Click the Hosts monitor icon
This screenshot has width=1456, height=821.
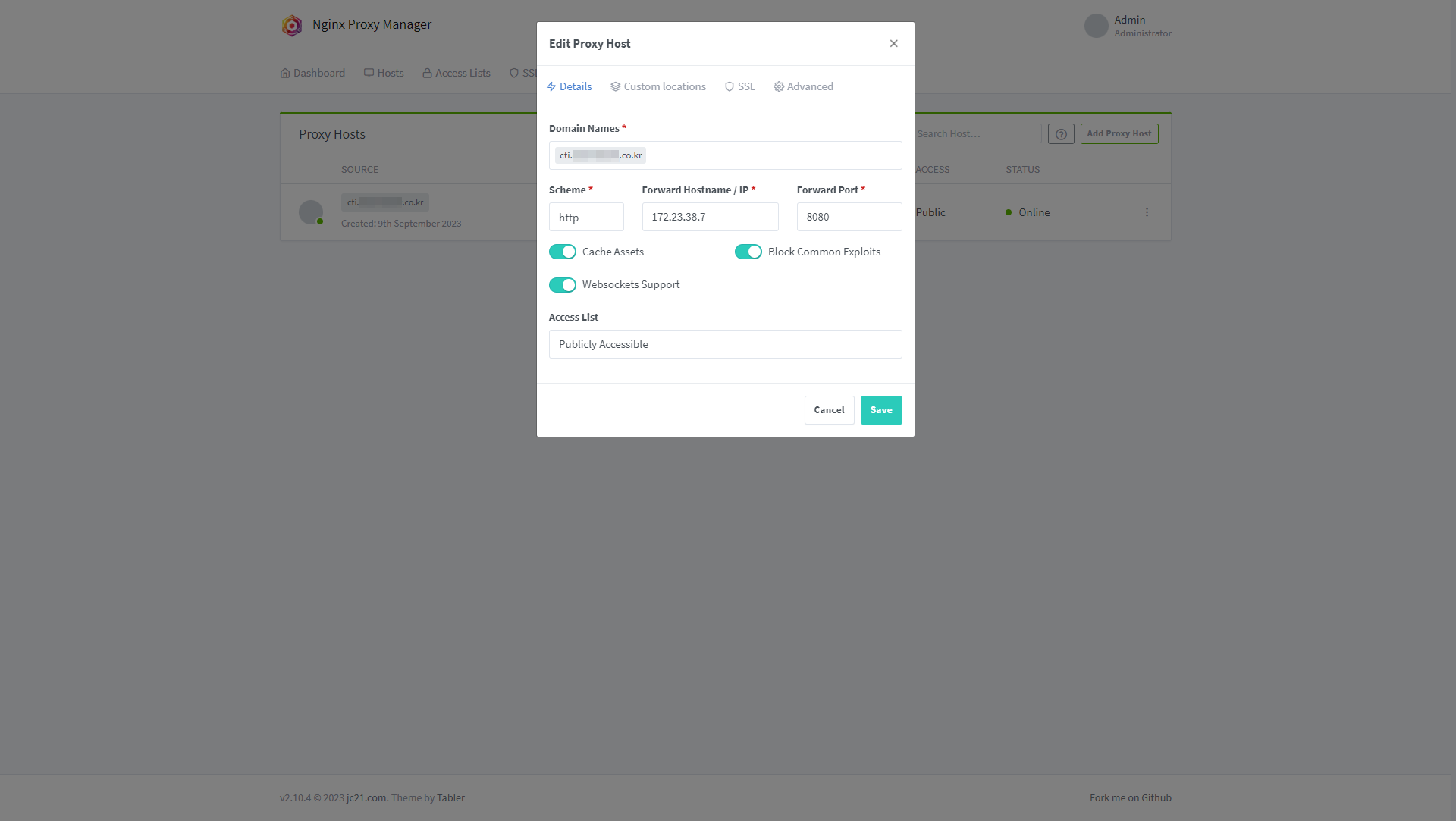pos(369,74)
